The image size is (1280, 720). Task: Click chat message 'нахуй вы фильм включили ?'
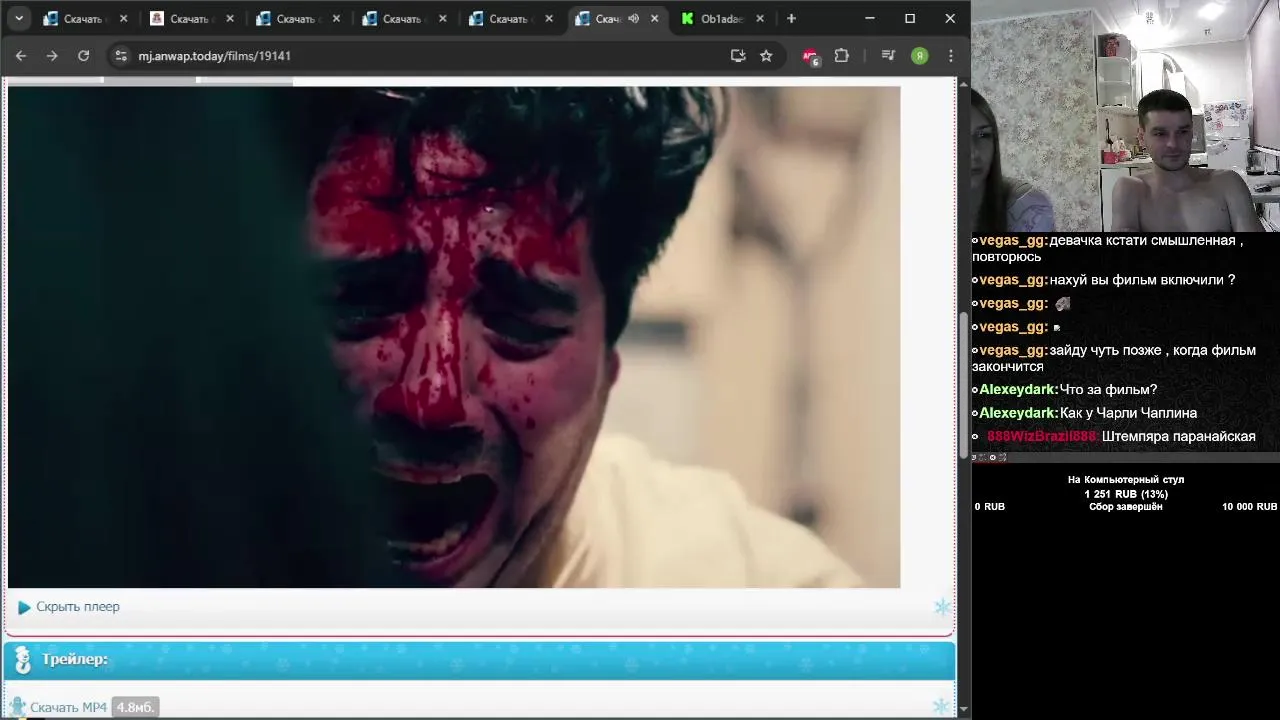(x=1142, y=280)
